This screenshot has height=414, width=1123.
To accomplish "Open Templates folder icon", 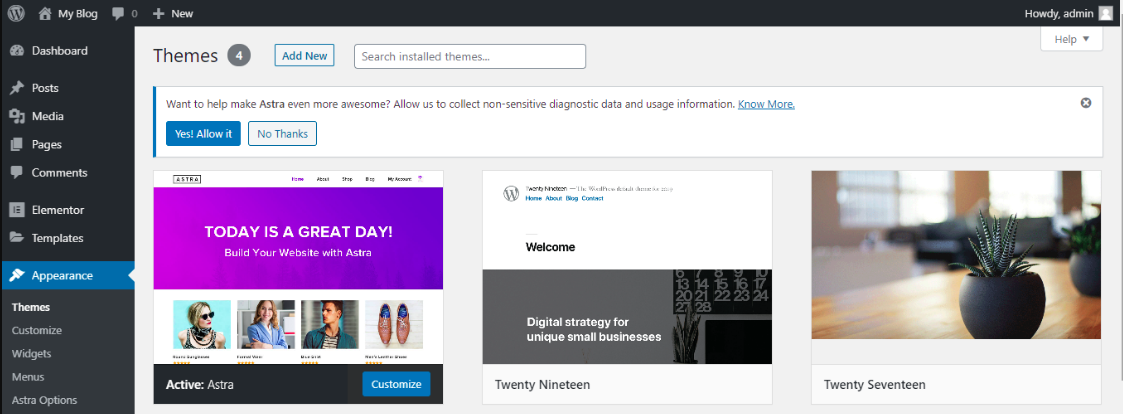I will coord(17,238).
